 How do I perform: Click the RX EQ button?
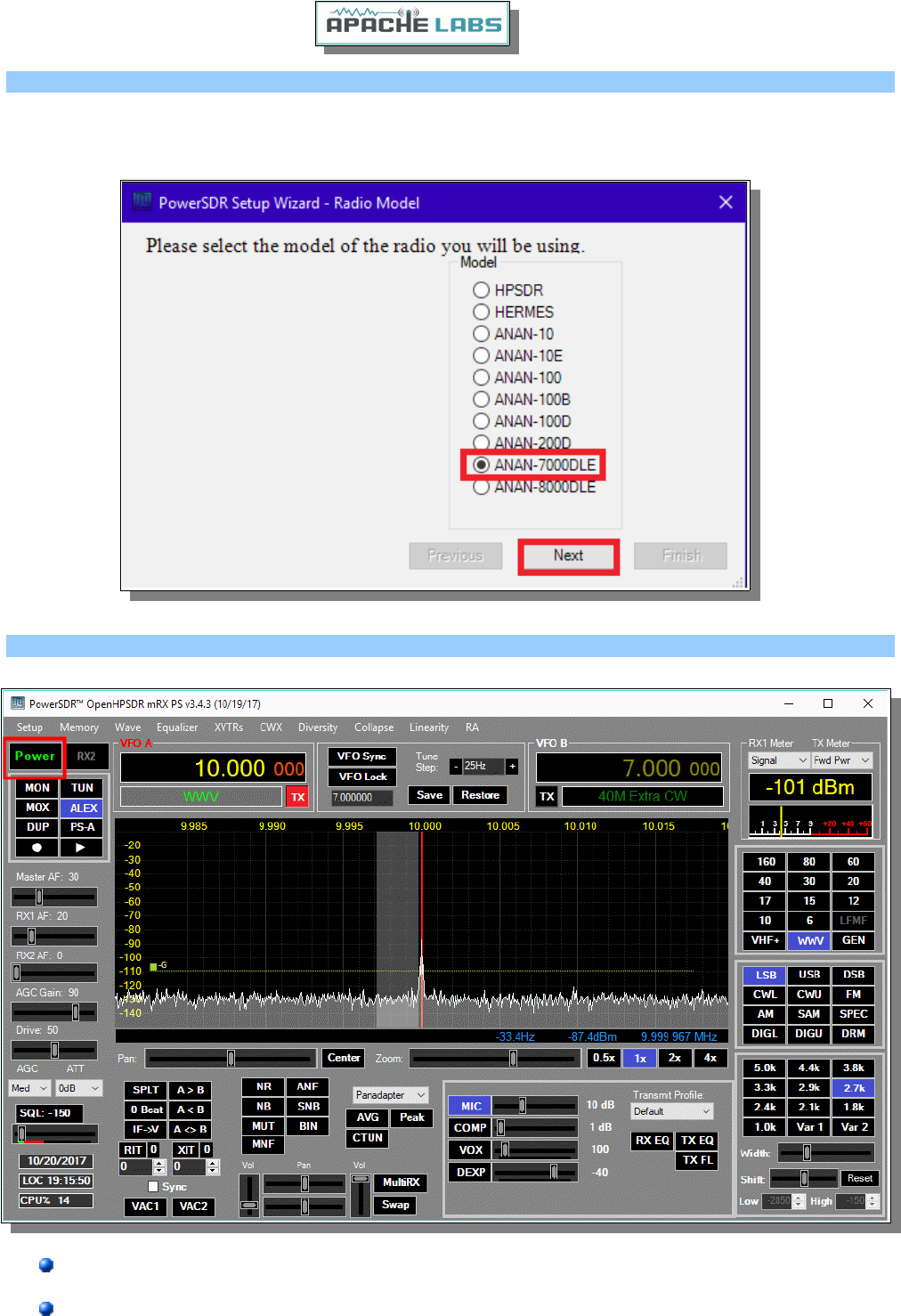pyautogui.click(x=652, y=1141)
